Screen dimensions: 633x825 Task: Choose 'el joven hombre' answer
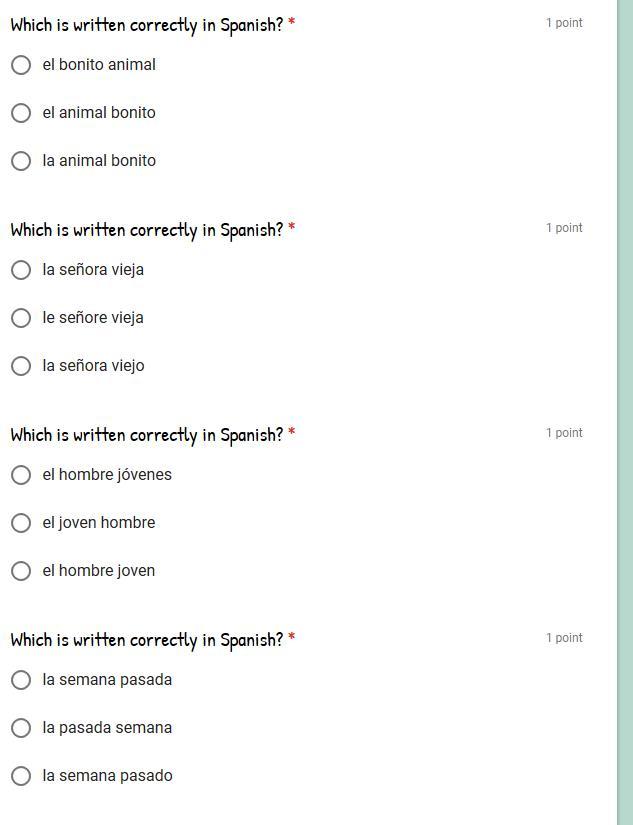click(x=21, y=523)
